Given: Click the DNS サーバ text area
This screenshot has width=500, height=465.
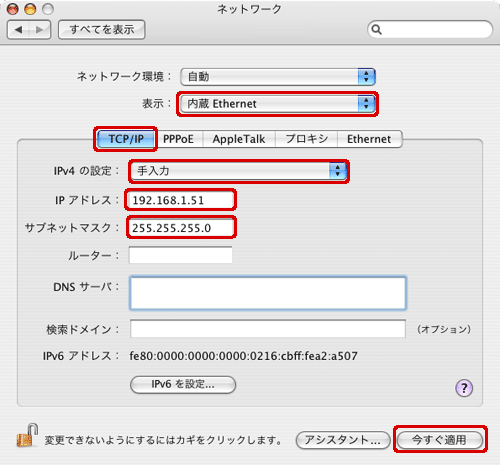Looking at the screenshot, I should click(x=268, y=293).
